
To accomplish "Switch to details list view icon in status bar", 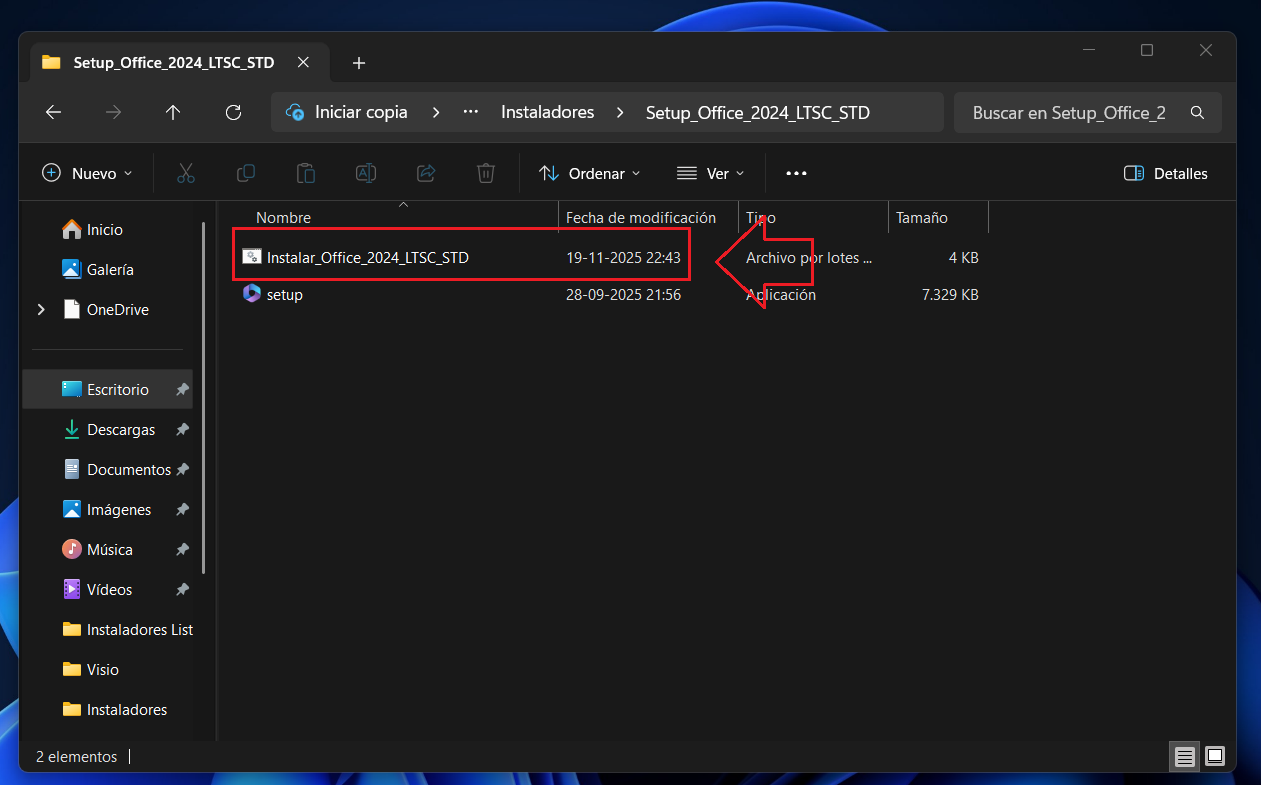I will [x=1184, y=757].
